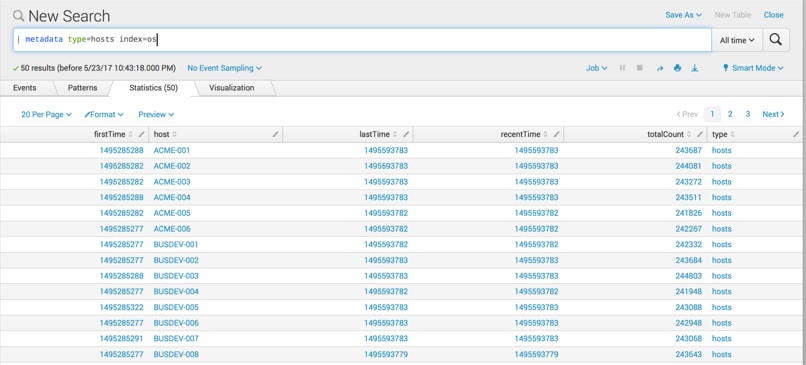The image size is (806, 365).
Task: Open the Save As dropdown
Action: (x=683, y=15)
